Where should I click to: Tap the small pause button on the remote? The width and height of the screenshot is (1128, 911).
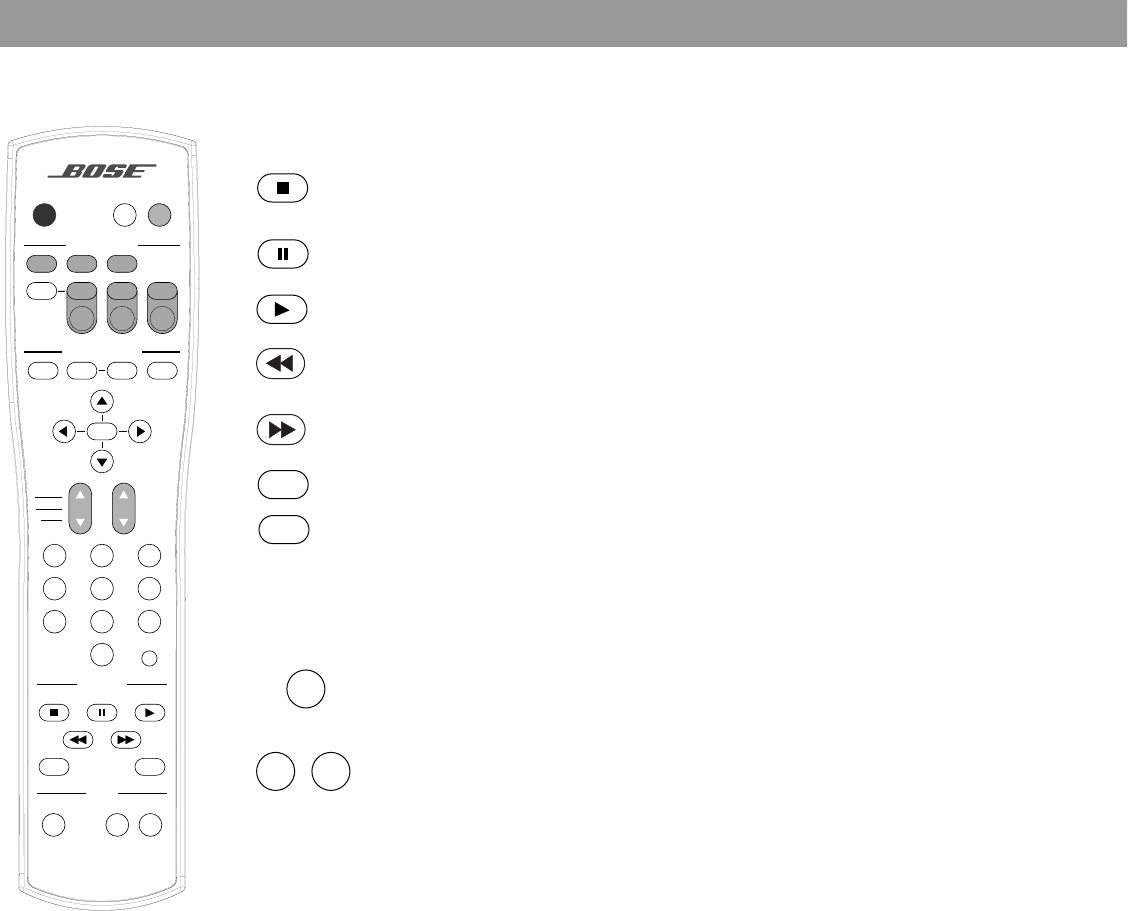(101, 712)
